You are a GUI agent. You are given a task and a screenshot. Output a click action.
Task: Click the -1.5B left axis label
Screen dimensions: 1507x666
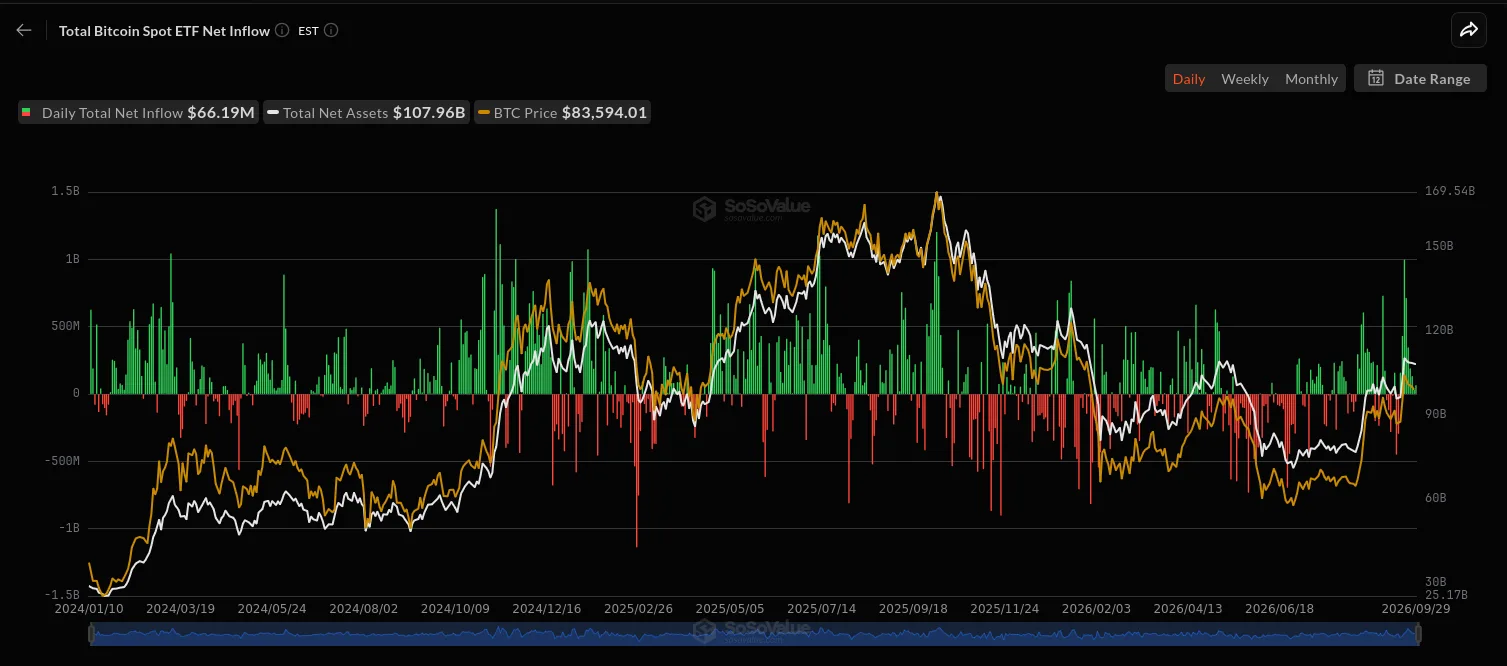click(62, 594)
